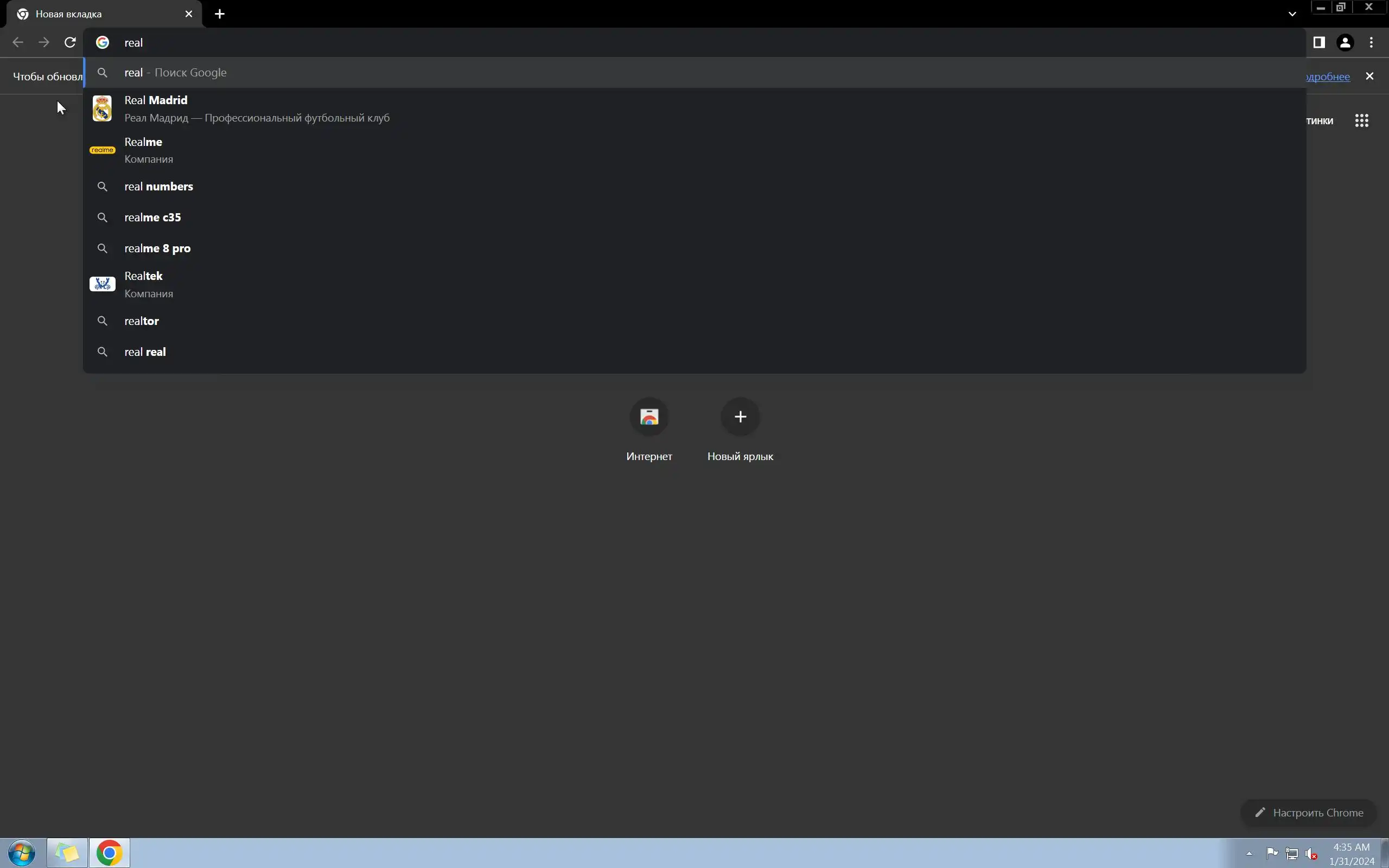
Task: Open the Google apps grid
Action: tap(1361, 120)
